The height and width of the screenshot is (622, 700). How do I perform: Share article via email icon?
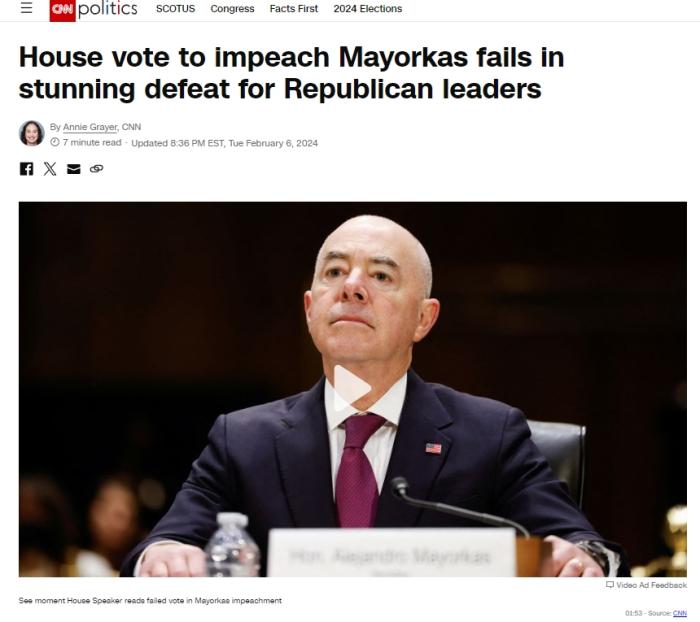pos(74,169)
